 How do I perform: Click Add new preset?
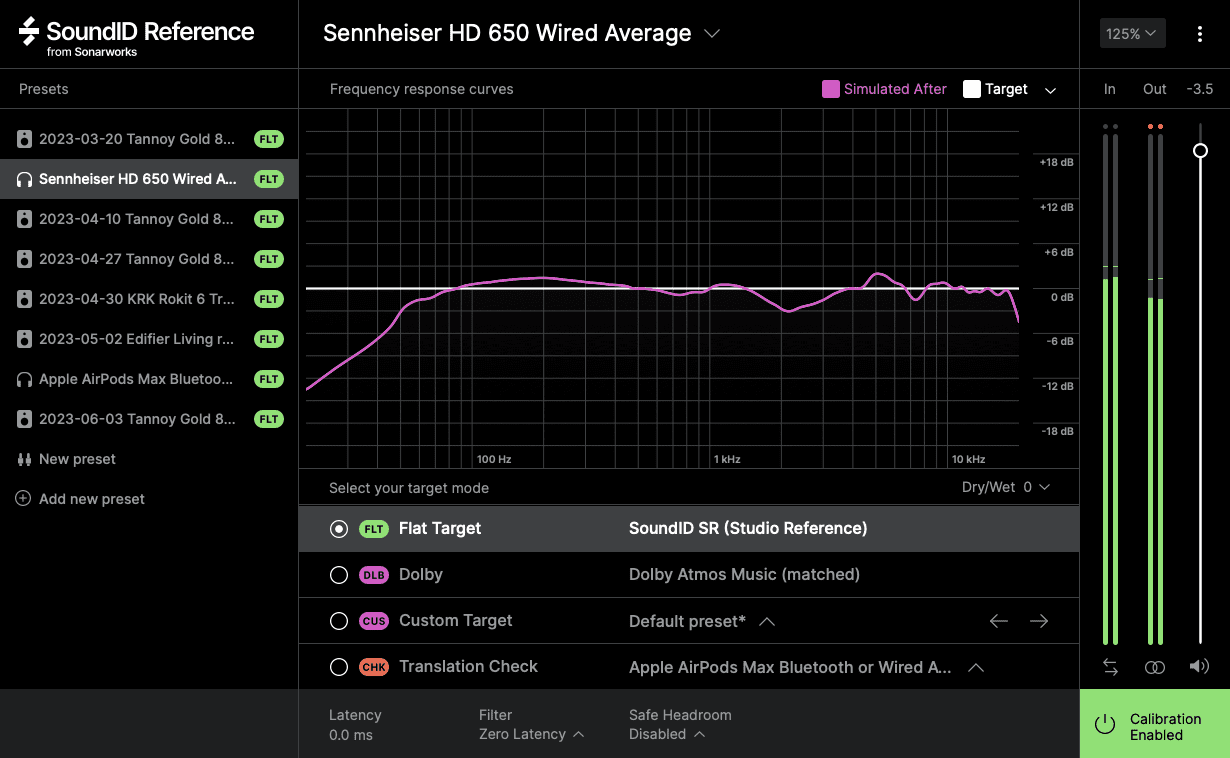149,499
